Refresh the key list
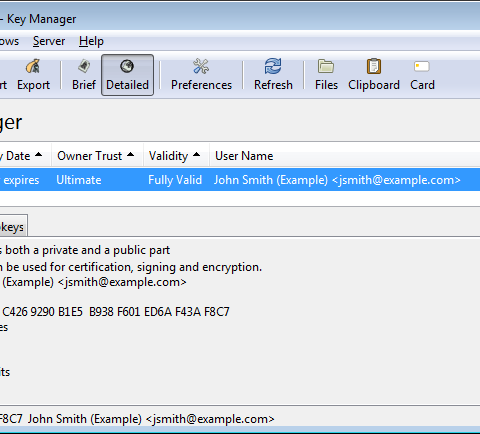The width and height of the screenshot is (480, 434). (273, 75)
